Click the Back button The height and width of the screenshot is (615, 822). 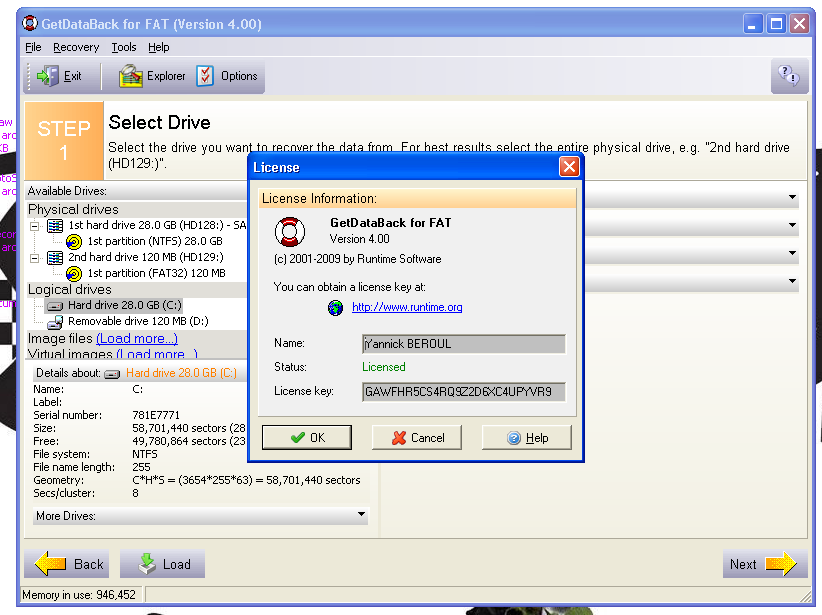pyautogui.click(x=67, y=564)
